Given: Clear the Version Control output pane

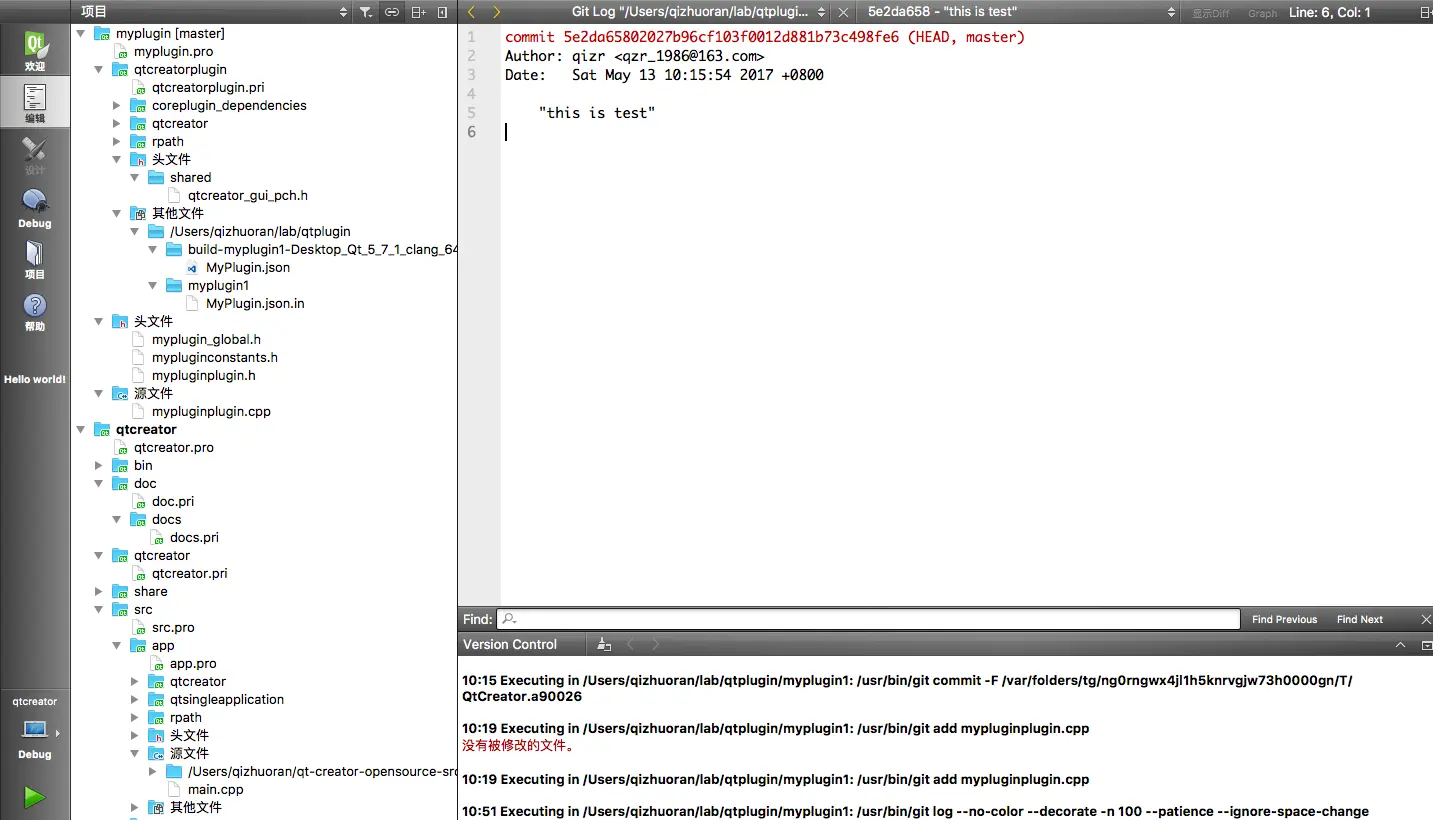Looking at the screenshot, I should (x=603, y=645).
